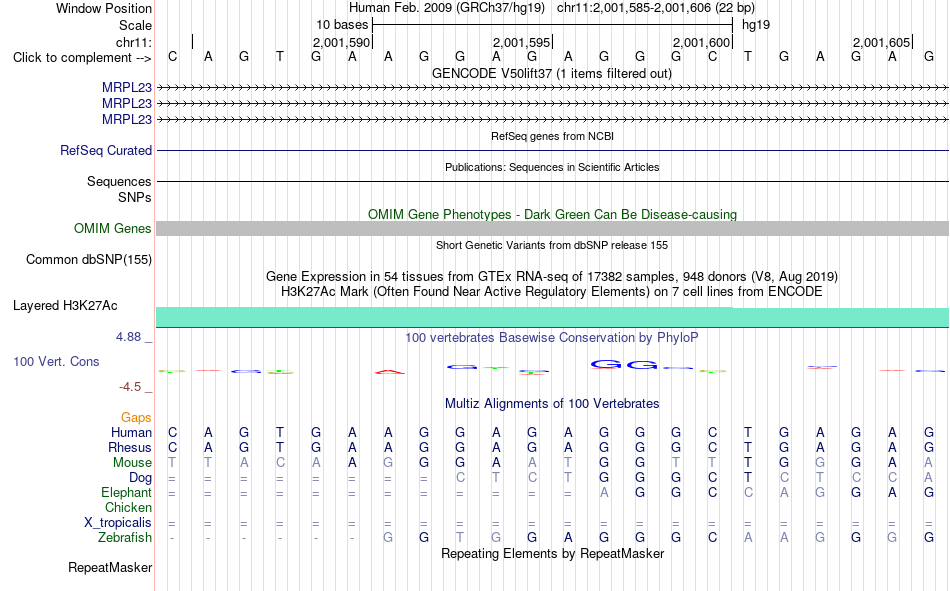Click the red A PhyloP conservation letter
This screenshot has width=950, height=591.
[x=390, y=372]
